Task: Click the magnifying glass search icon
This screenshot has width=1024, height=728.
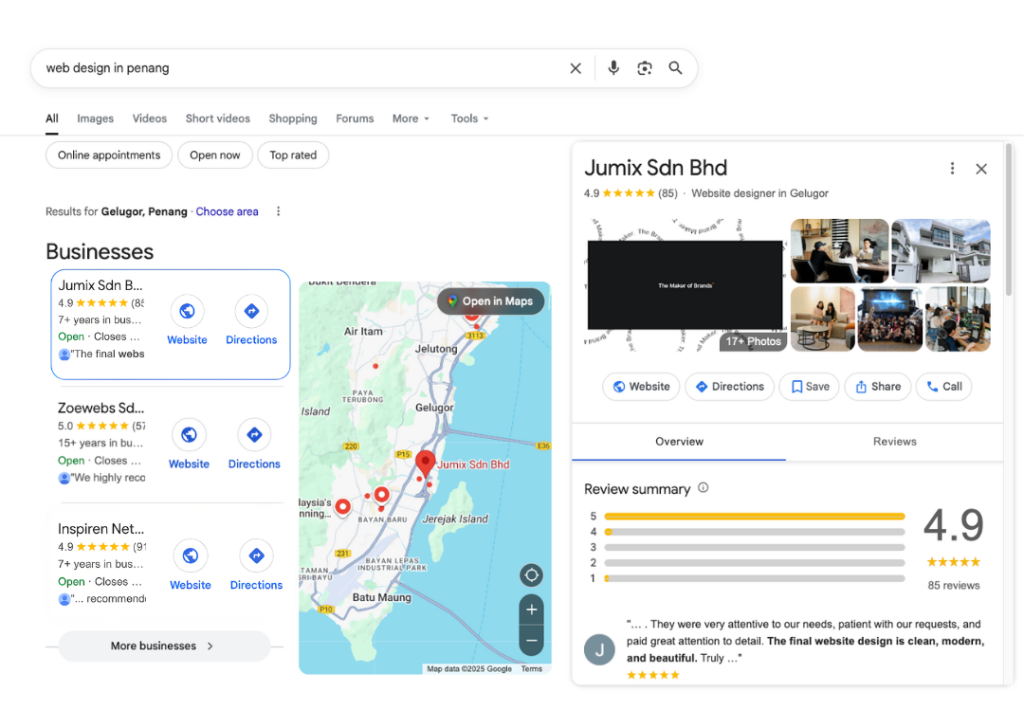Action: pyautogui.click(x=676, y=68)
